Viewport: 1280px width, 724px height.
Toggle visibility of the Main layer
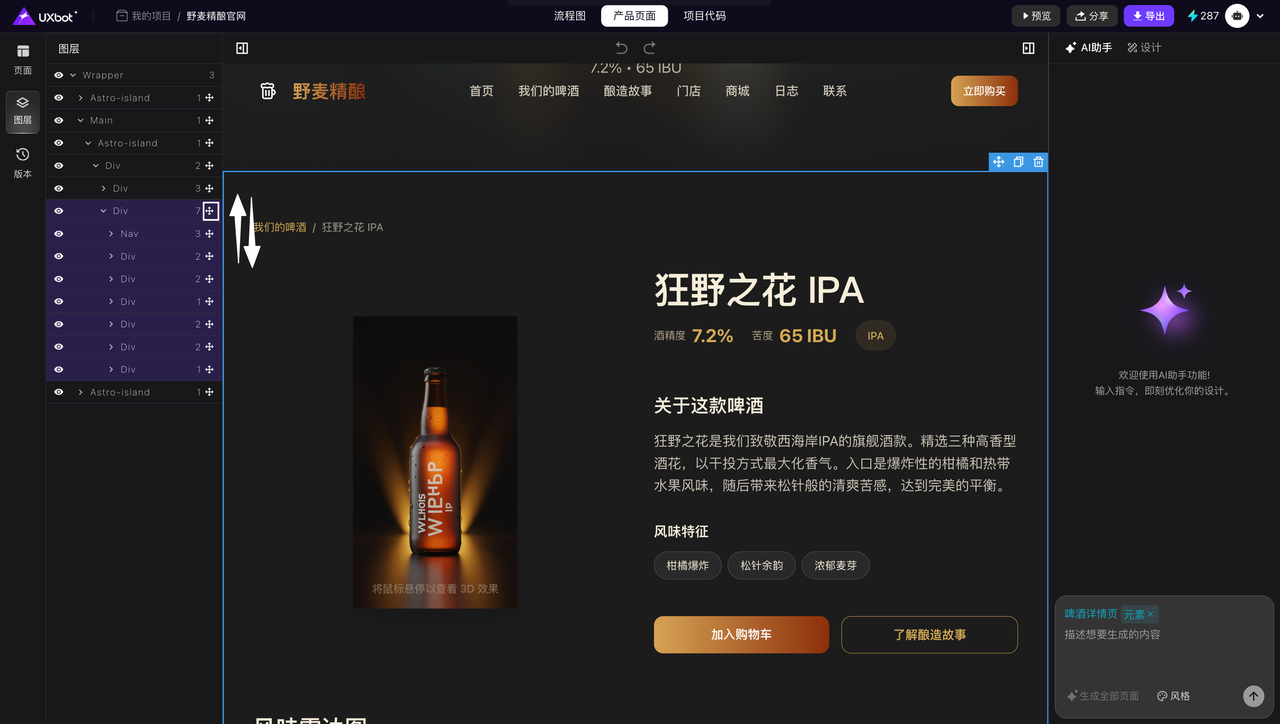coord(58,120)
